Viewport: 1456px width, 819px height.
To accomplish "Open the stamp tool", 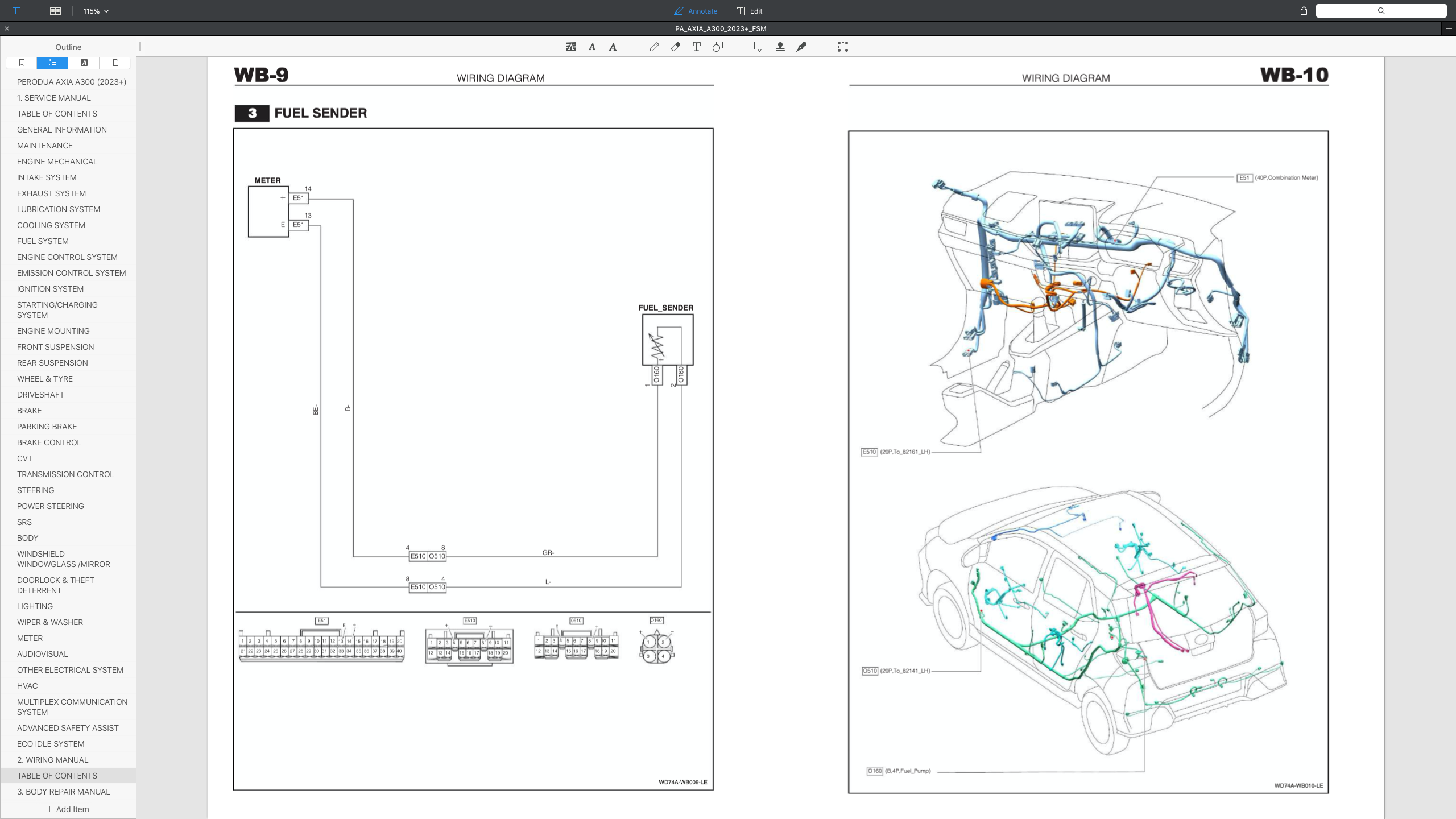I will [x=780, y=47].
